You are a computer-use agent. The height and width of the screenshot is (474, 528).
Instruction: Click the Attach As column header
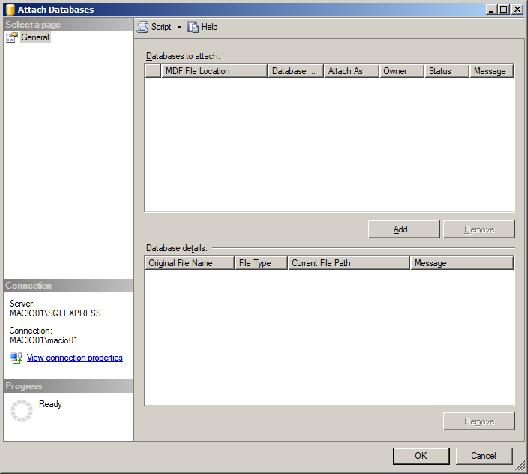coord(351,71)
